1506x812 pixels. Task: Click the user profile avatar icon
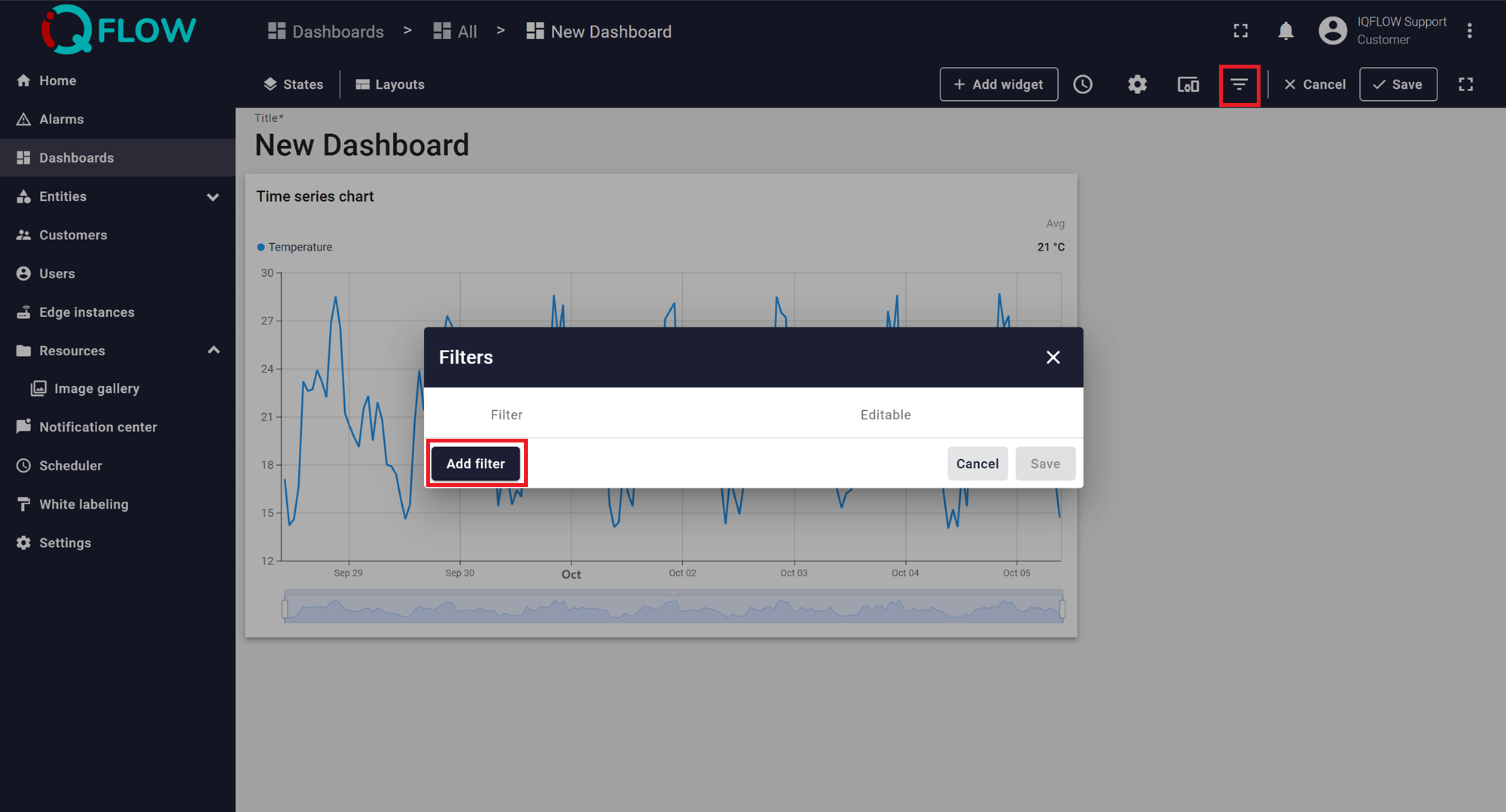click(x=1332, y=31)
